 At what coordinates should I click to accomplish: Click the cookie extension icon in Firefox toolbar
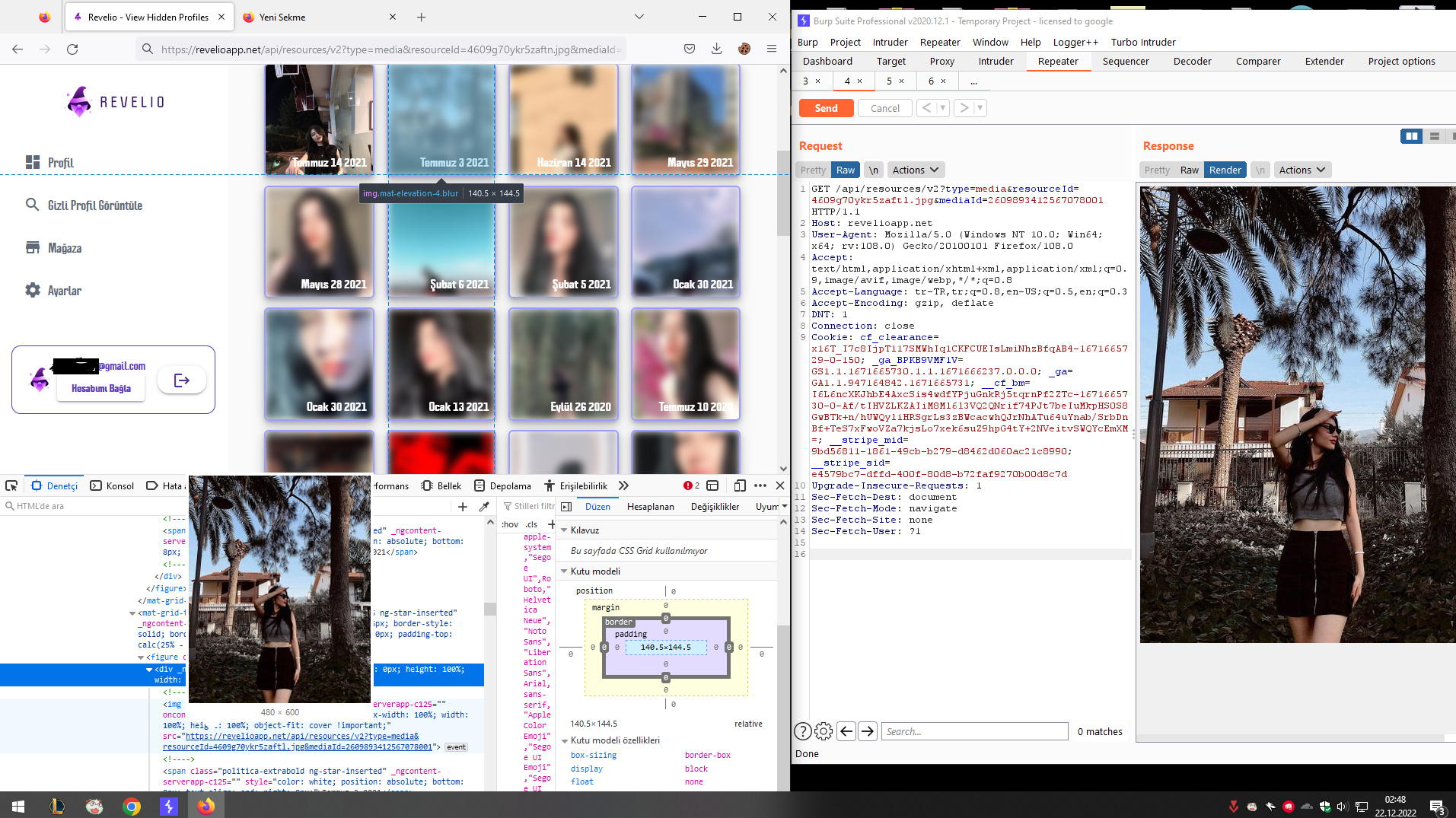(x=744, y=49)
